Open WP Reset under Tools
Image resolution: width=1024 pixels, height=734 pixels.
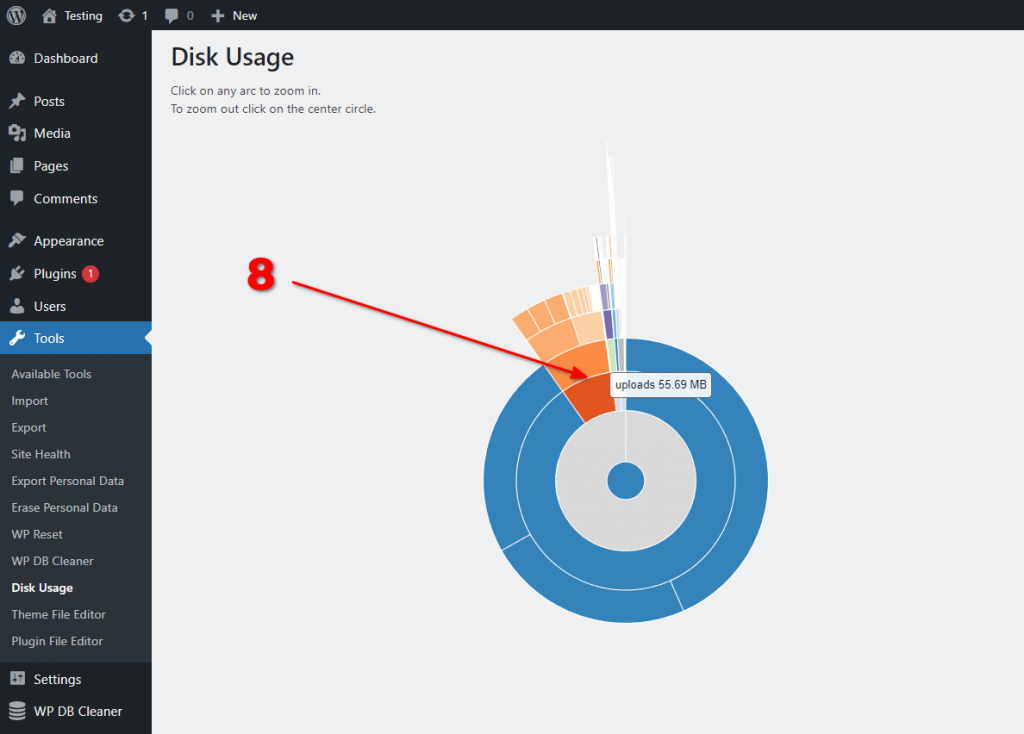point(37,535)
